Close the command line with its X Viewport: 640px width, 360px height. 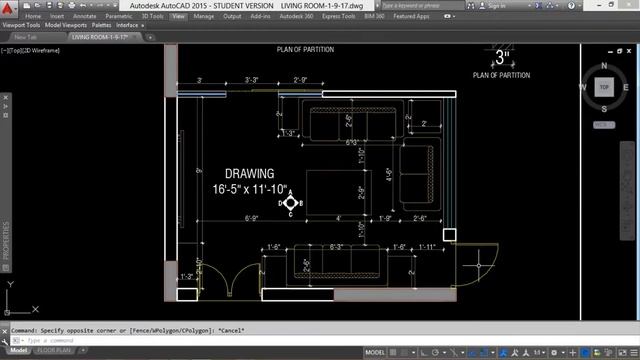(4, 331)
